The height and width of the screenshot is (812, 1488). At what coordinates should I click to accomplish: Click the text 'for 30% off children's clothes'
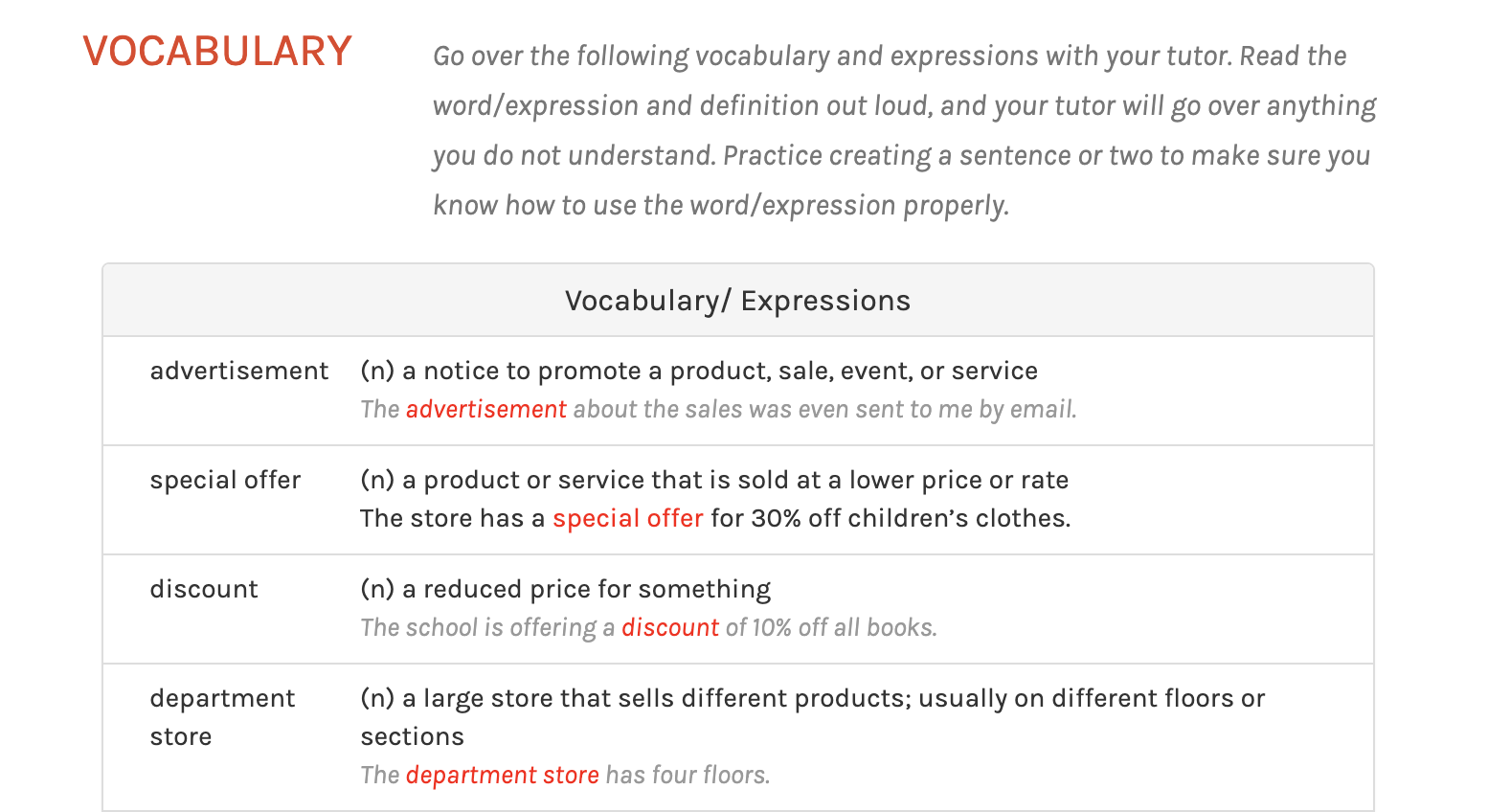click(x=891, y=519)
